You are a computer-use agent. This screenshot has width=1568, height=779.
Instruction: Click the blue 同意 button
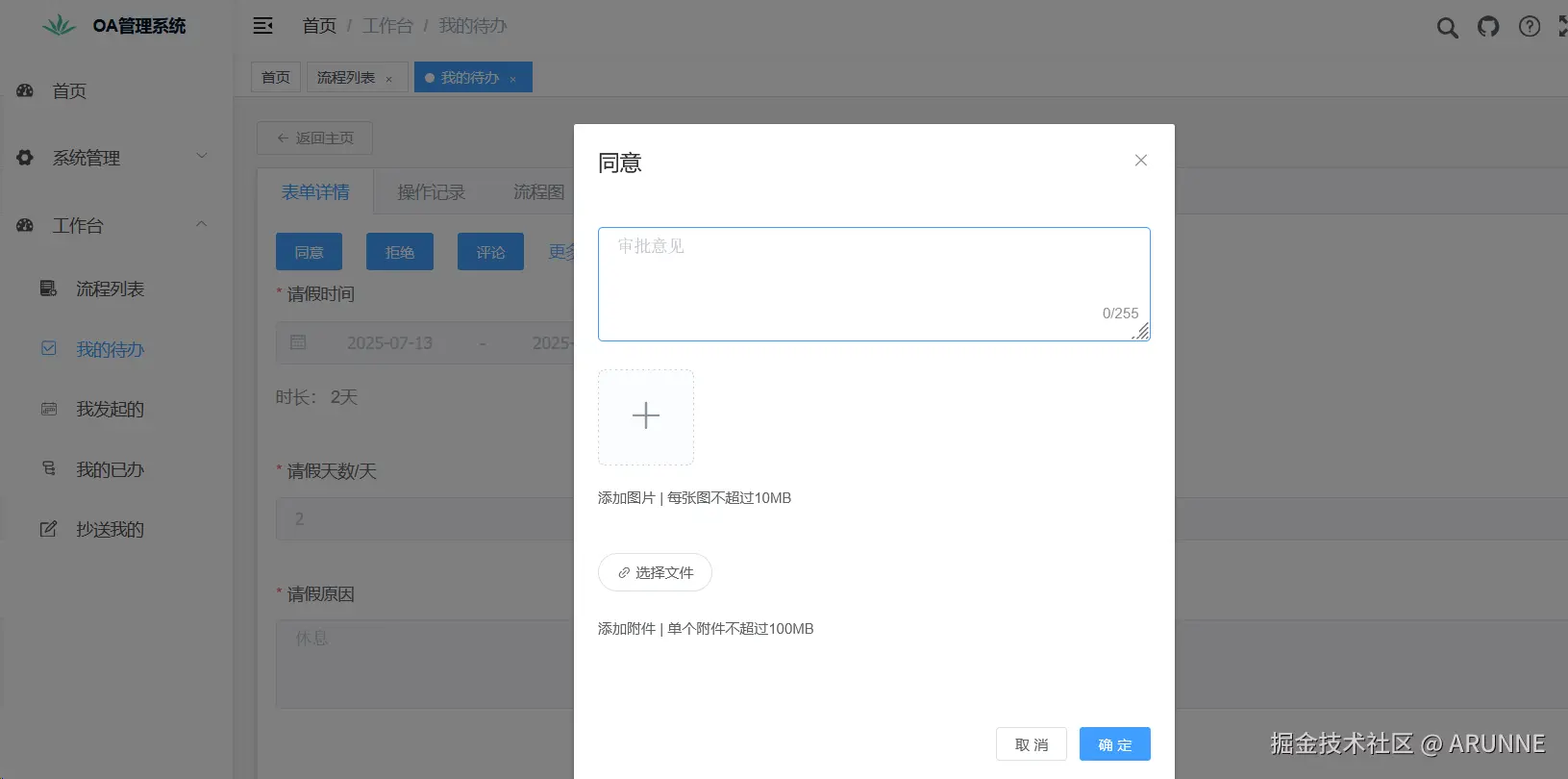pos(309,252)
